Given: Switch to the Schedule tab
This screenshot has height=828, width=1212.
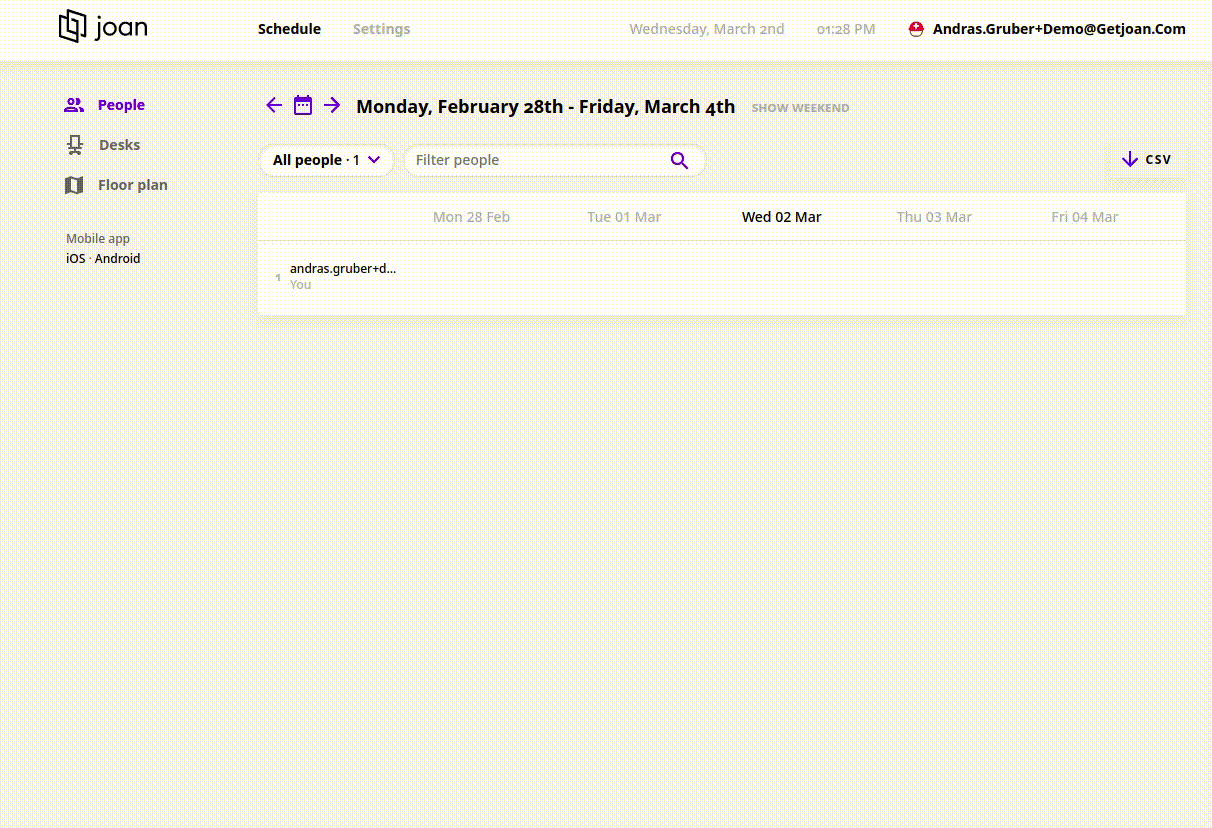Looking at the screenshot, I should click(x=289, y=29).
